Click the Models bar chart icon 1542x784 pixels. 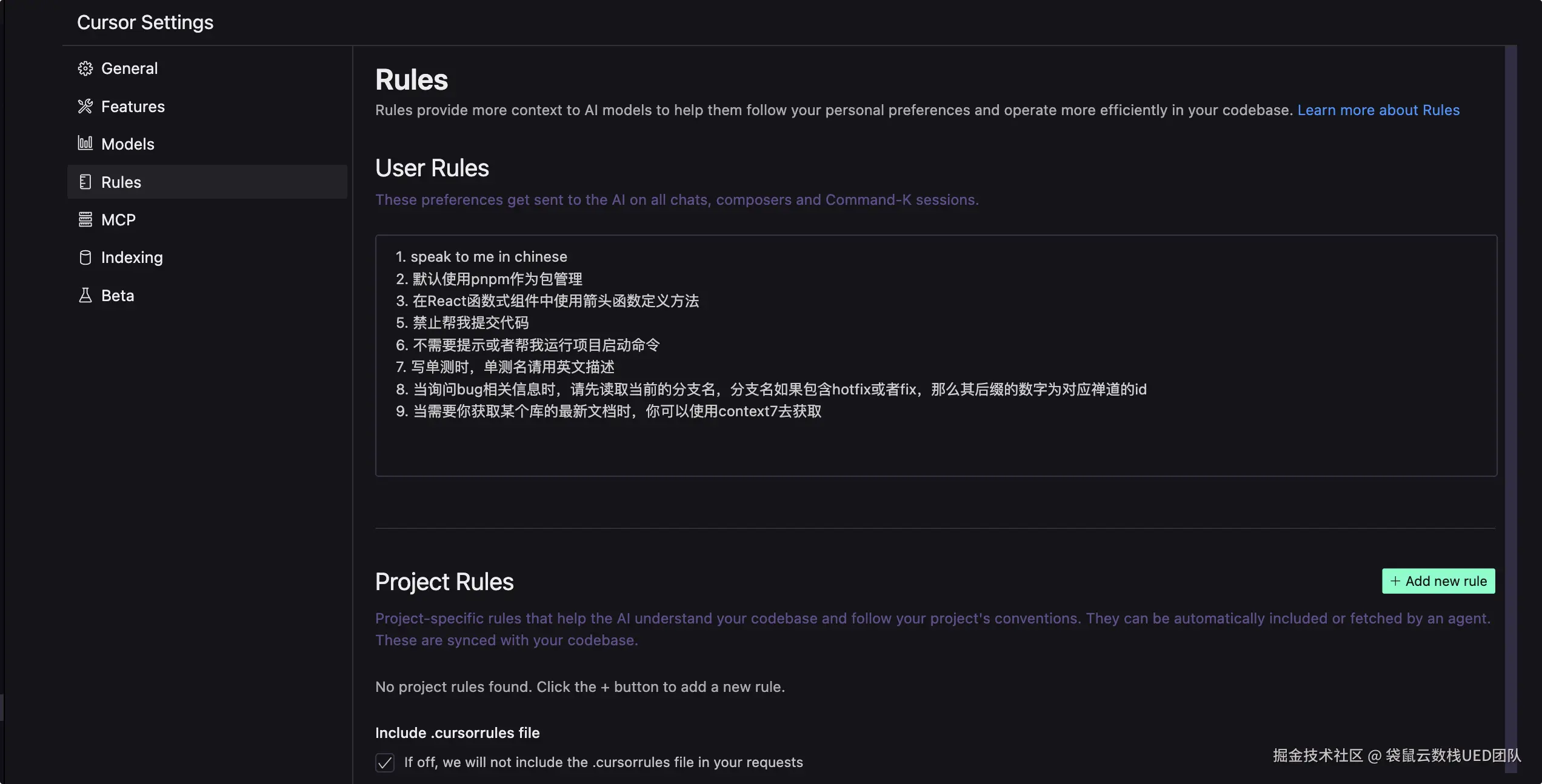(x=85, y=144)
